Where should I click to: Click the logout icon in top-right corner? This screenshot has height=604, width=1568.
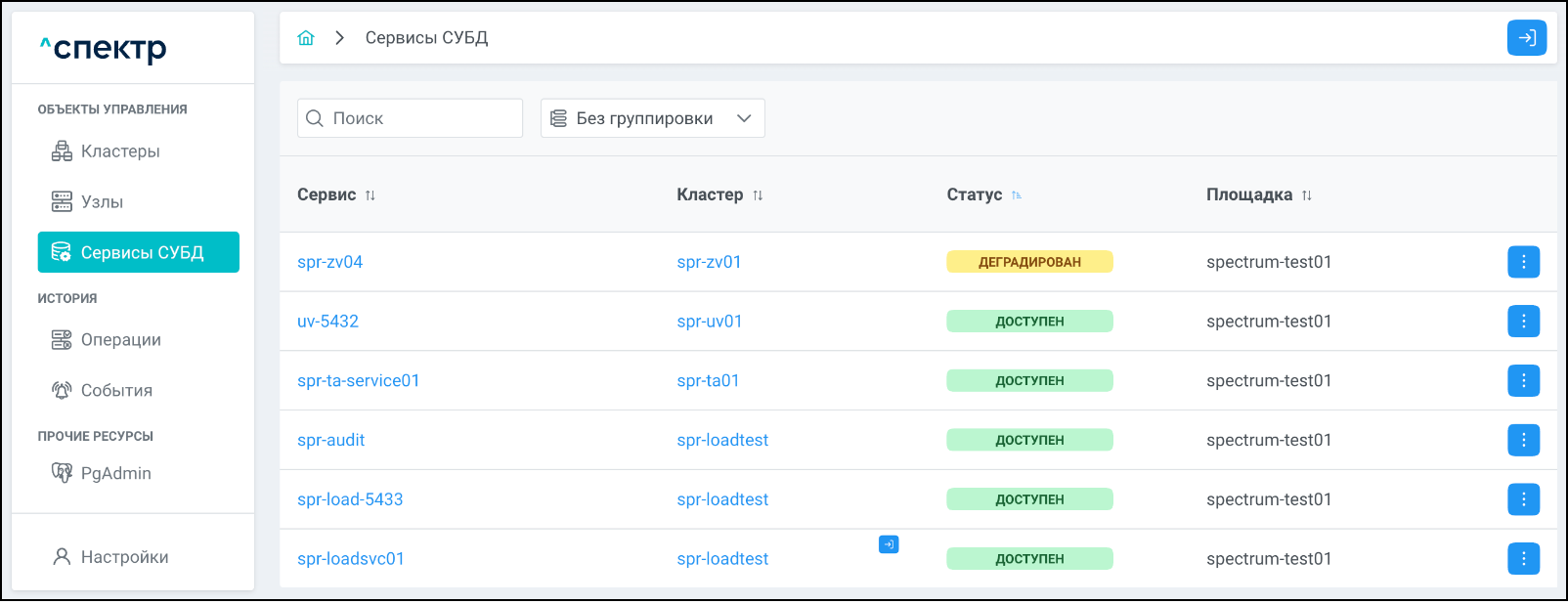click(1526, 38)
